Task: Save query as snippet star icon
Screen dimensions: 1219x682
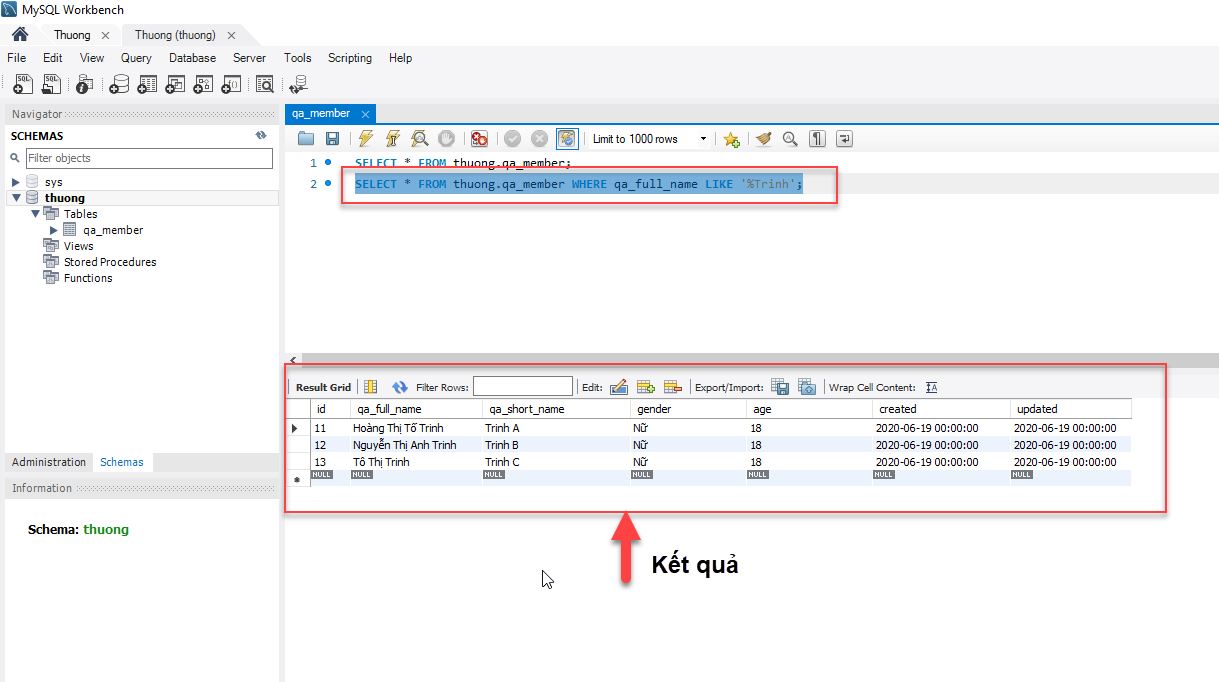Action: click(x=732, y=139)
